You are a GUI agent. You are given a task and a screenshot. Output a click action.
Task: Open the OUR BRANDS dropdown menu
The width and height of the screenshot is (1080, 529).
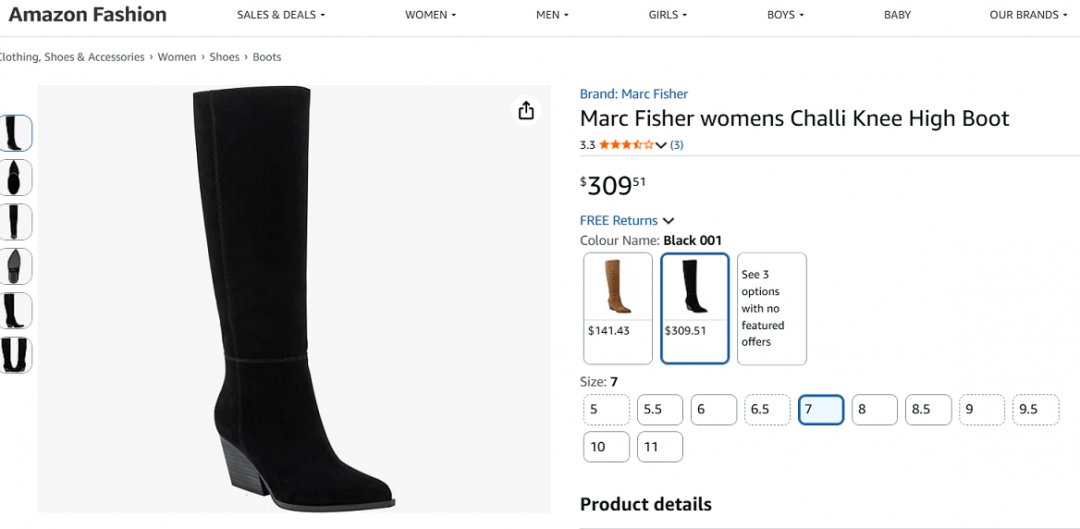point(1027,15)
